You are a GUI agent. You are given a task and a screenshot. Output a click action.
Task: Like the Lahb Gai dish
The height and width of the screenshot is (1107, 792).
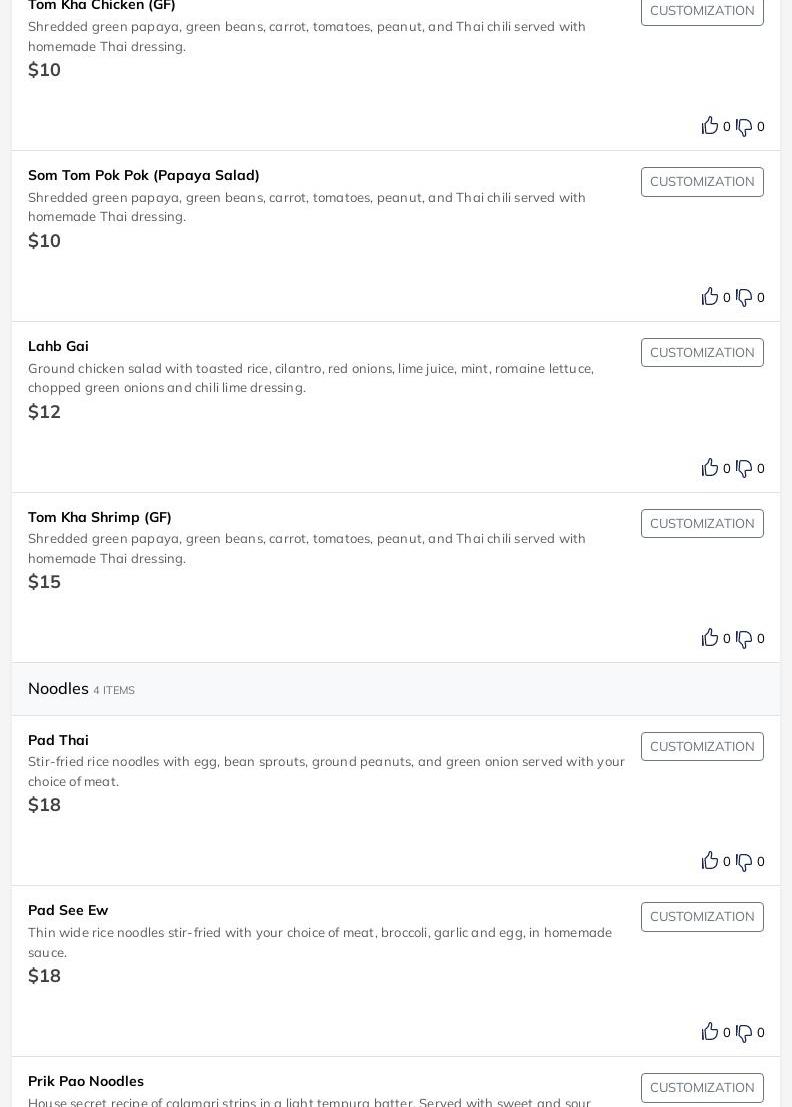point(710,467)
